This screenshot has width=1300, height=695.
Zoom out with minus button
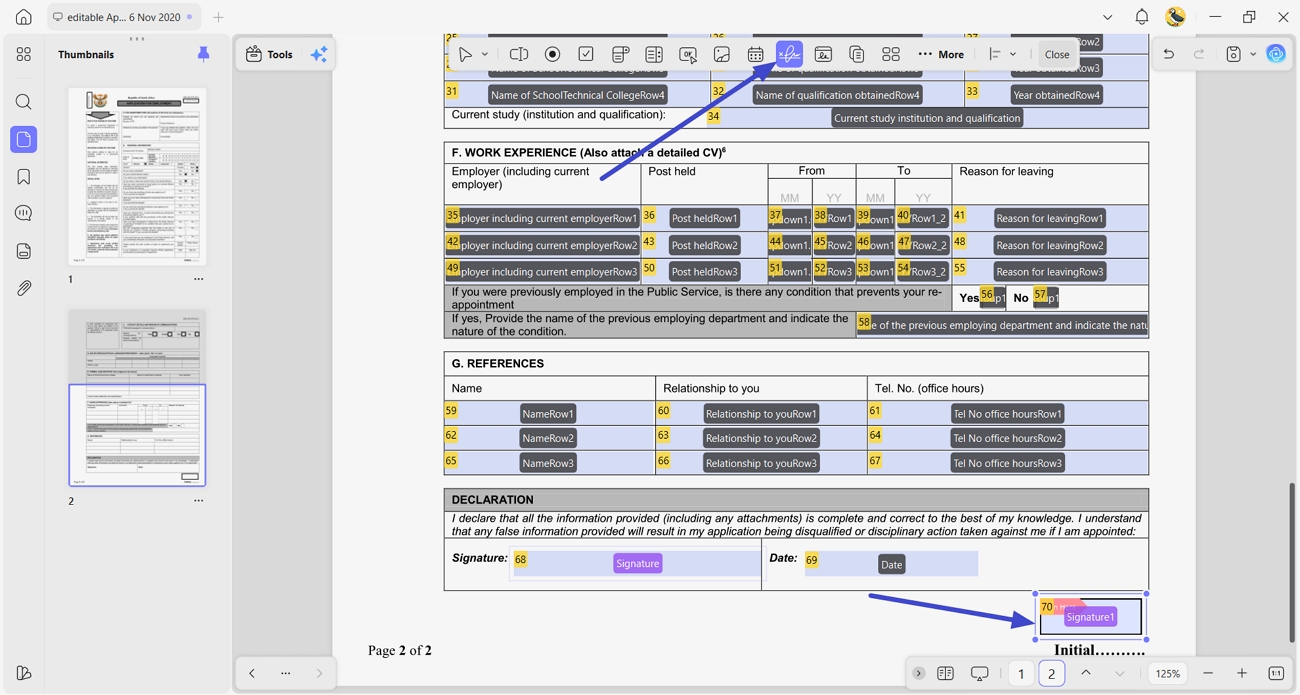tap(1208, 673)
